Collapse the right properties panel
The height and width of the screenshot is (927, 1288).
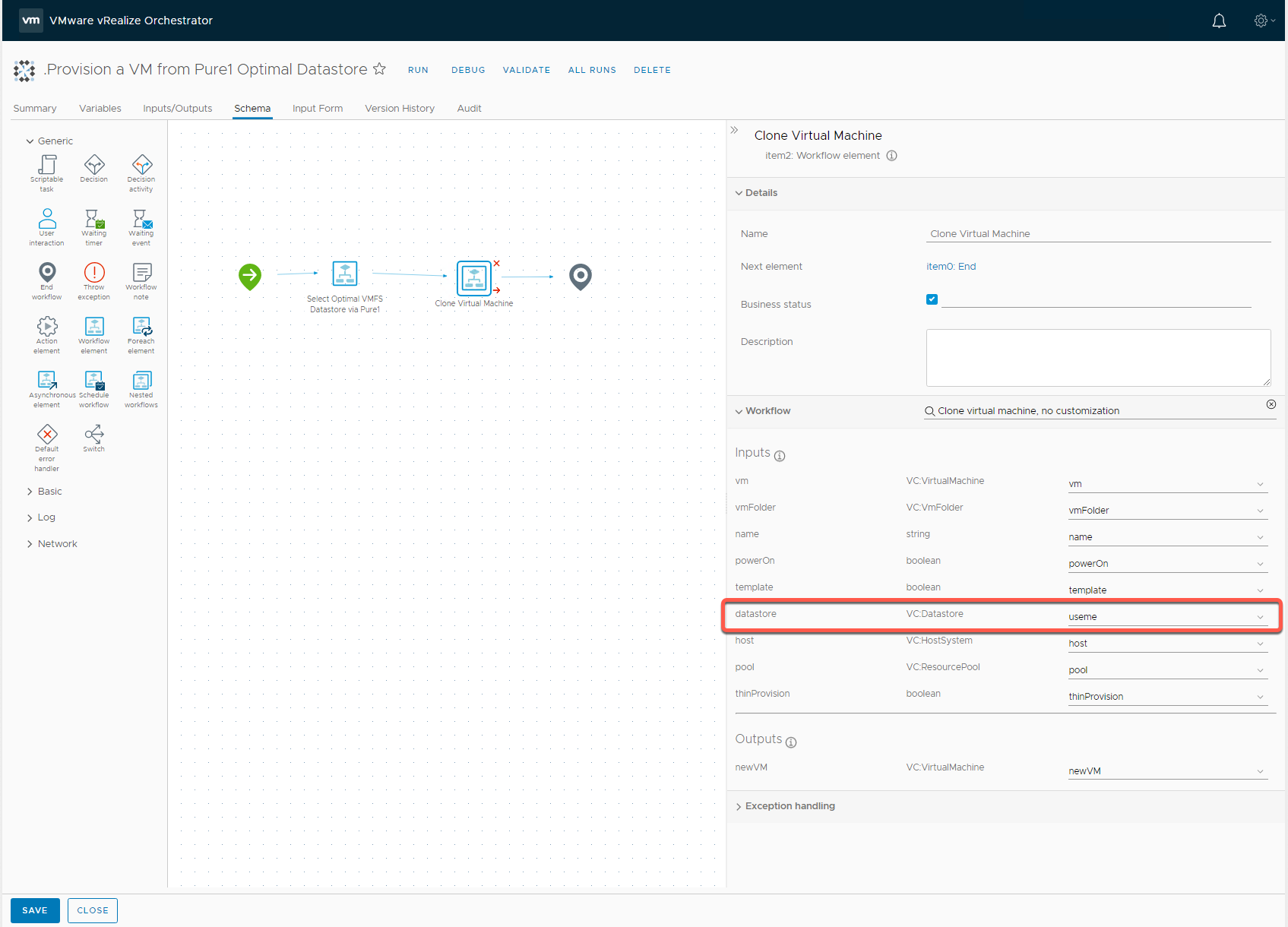click(734, 130)
